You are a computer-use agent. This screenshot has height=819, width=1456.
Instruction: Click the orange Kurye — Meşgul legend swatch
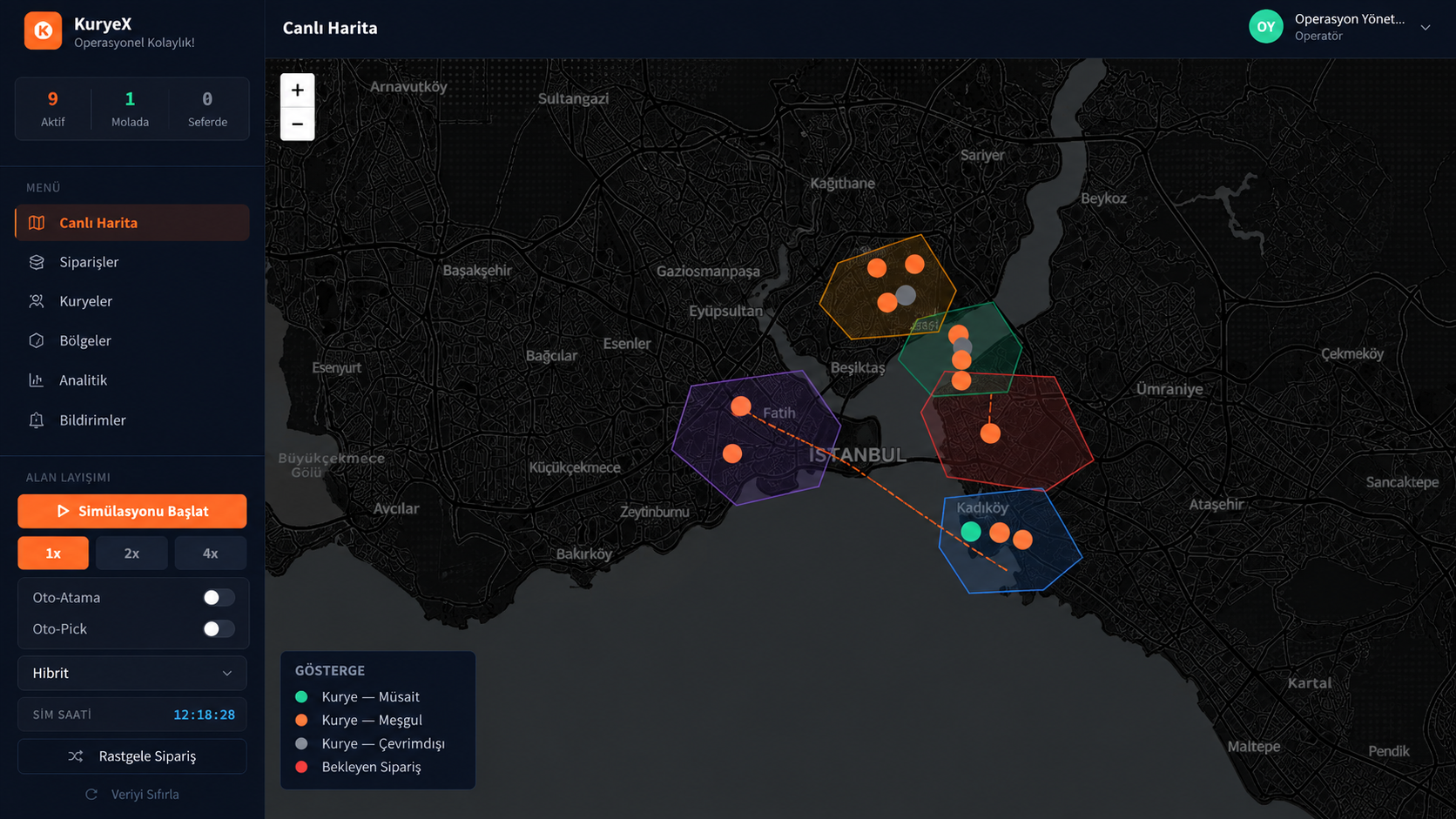tap(301, 720)
